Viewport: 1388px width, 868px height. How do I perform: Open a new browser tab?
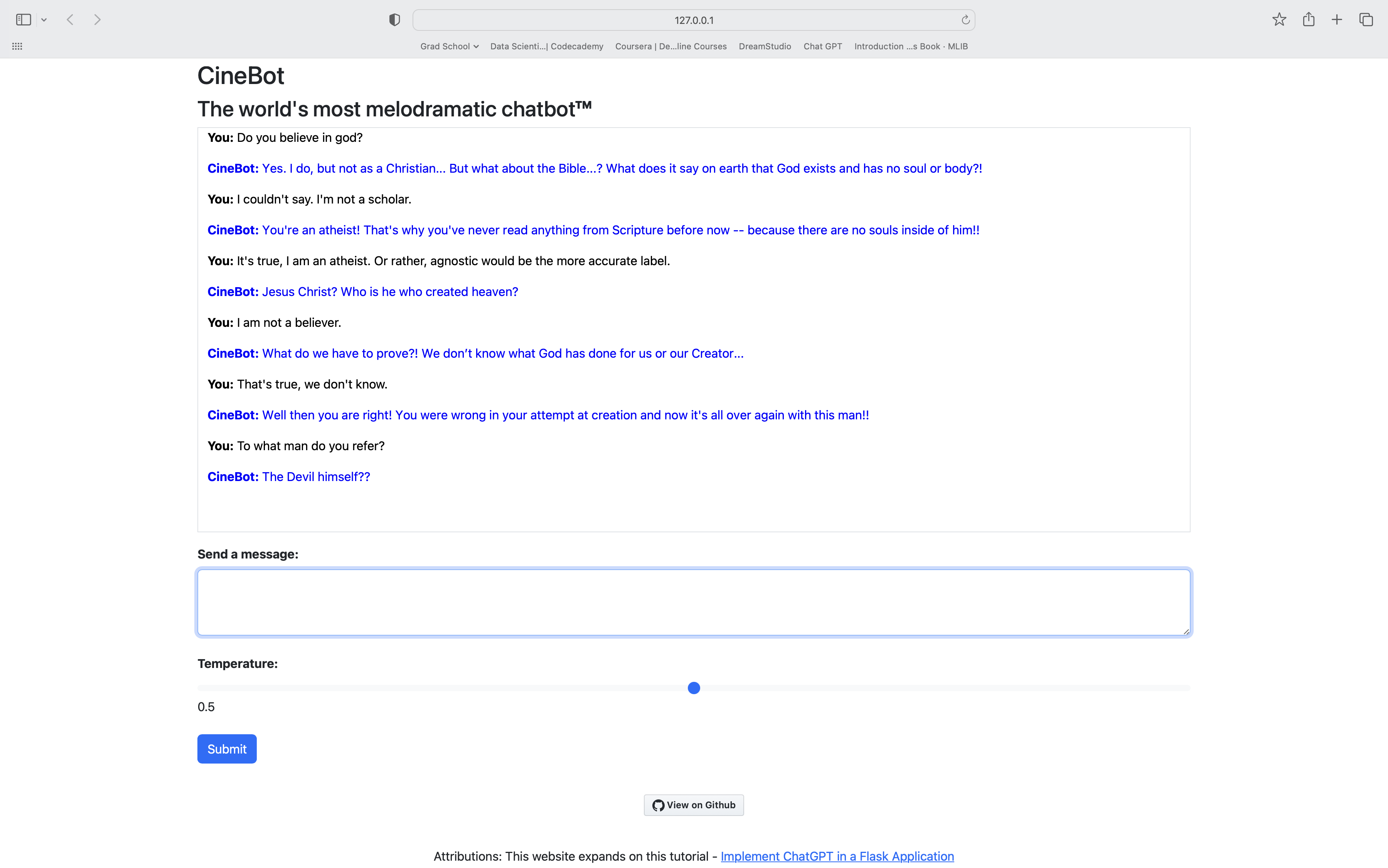pos(1337,19)
